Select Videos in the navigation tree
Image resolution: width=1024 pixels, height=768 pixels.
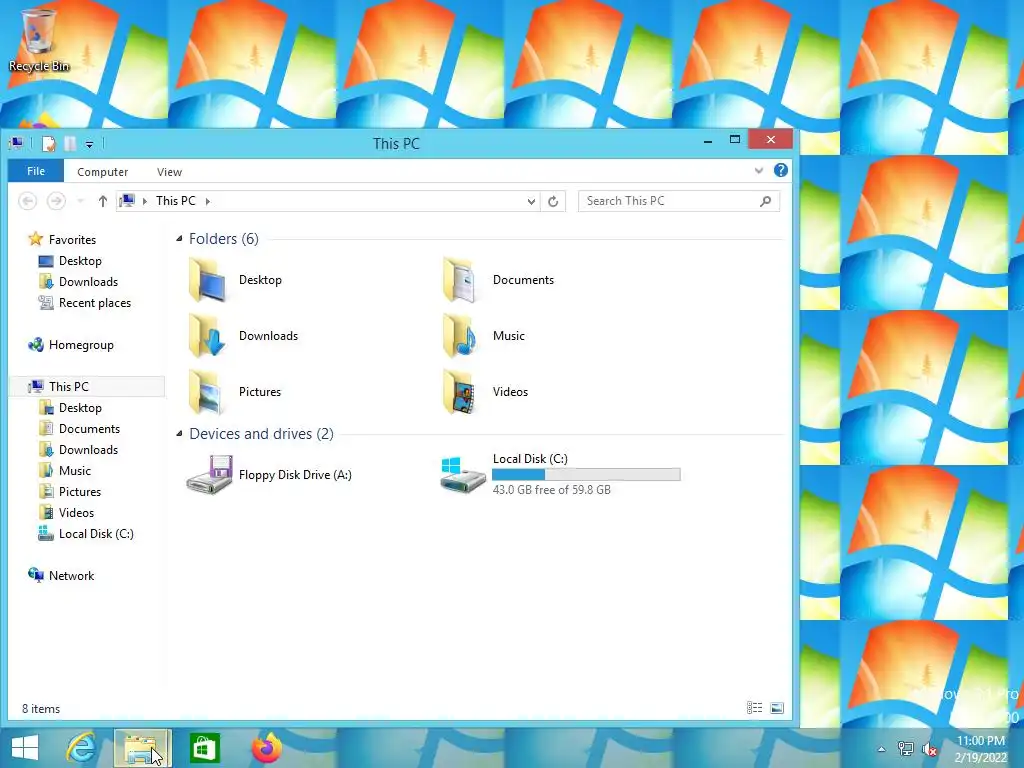[x=66, y=513]
